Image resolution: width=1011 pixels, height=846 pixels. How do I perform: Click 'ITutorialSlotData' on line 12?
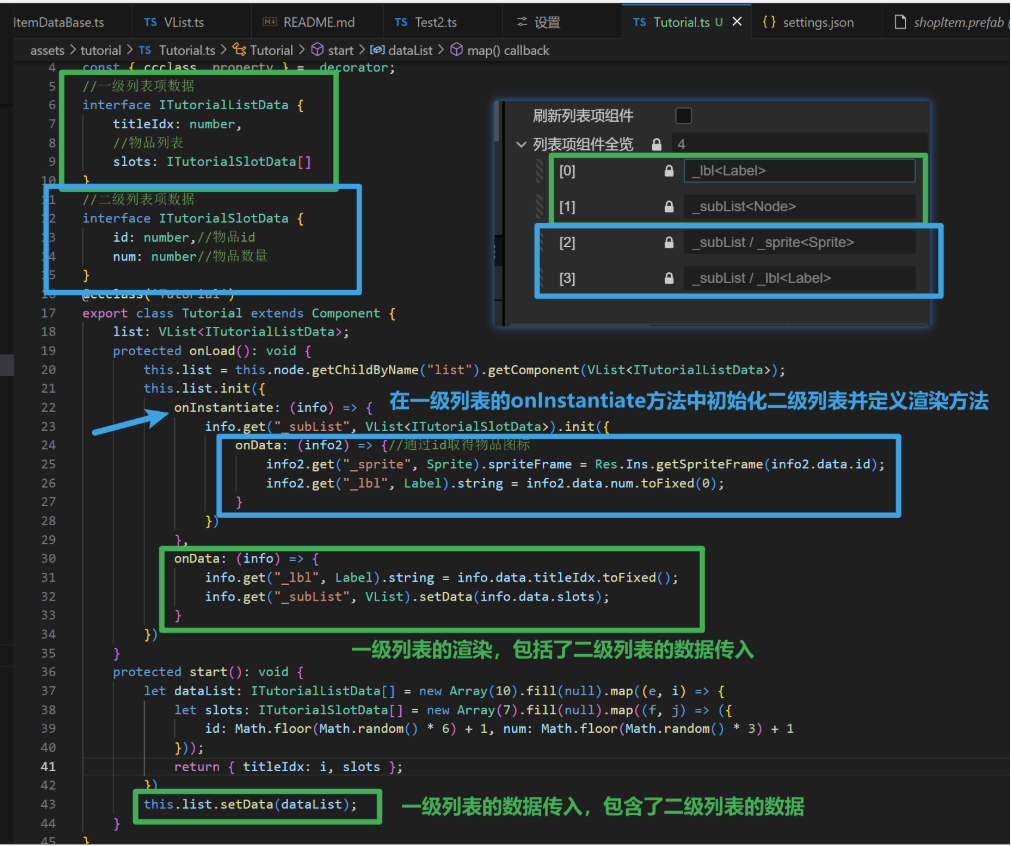[224, 219]
